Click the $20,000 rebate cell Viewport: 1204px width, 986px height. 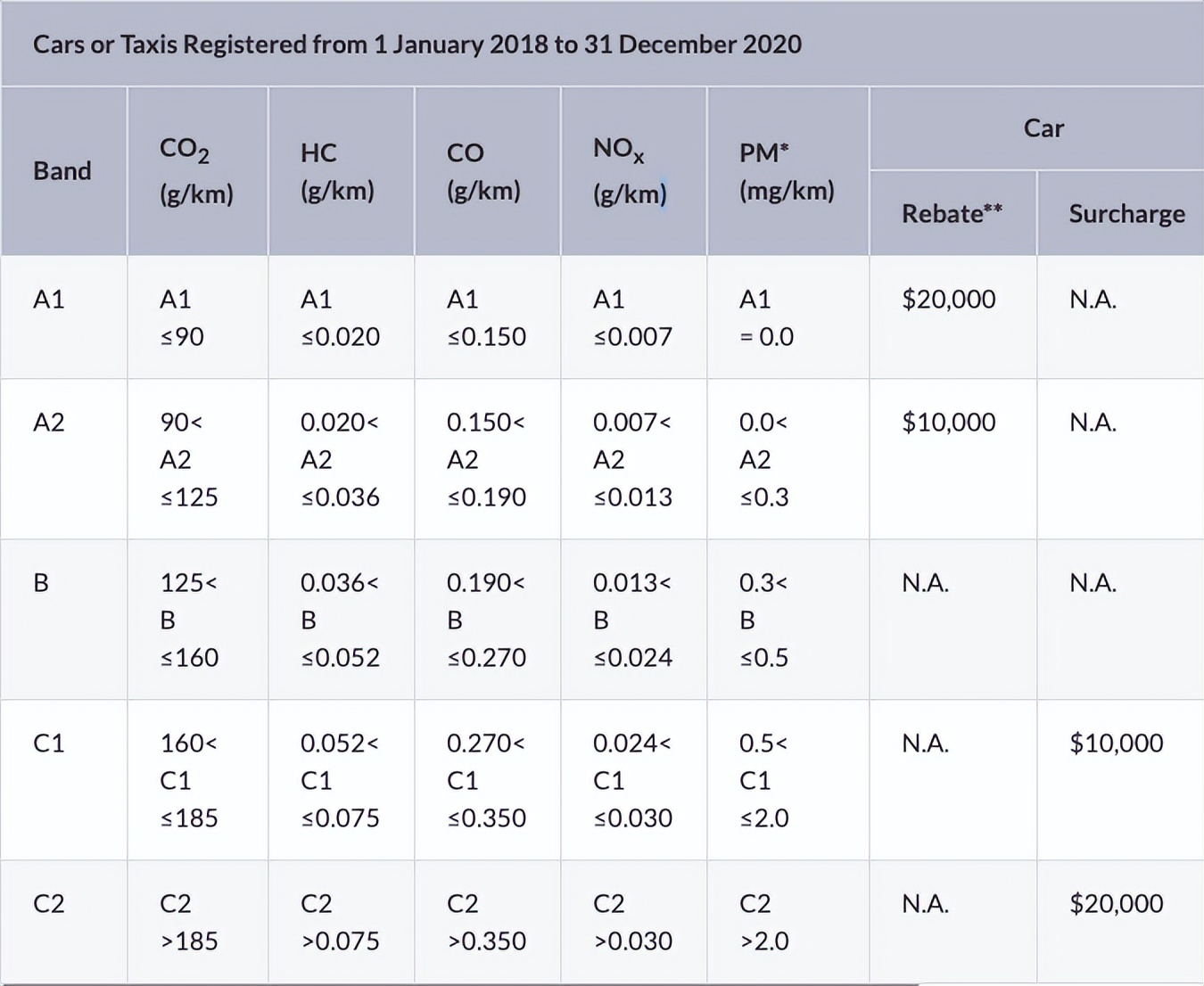coord(949,299)
